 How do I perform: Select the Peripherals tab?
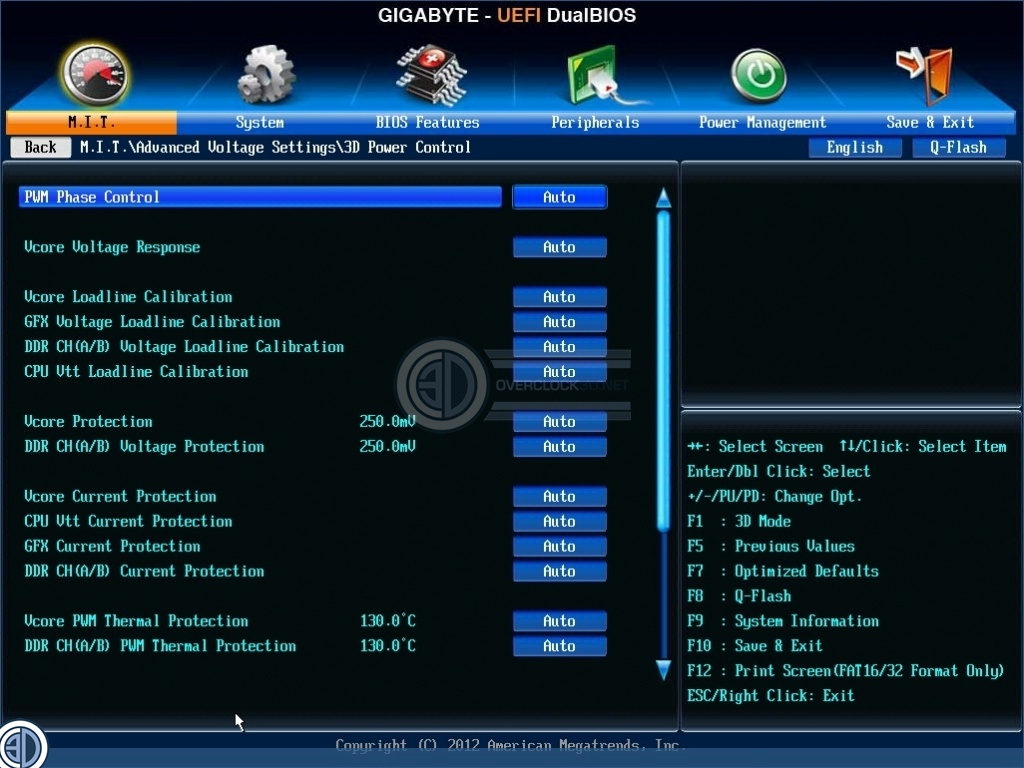(x=595, y=122)
